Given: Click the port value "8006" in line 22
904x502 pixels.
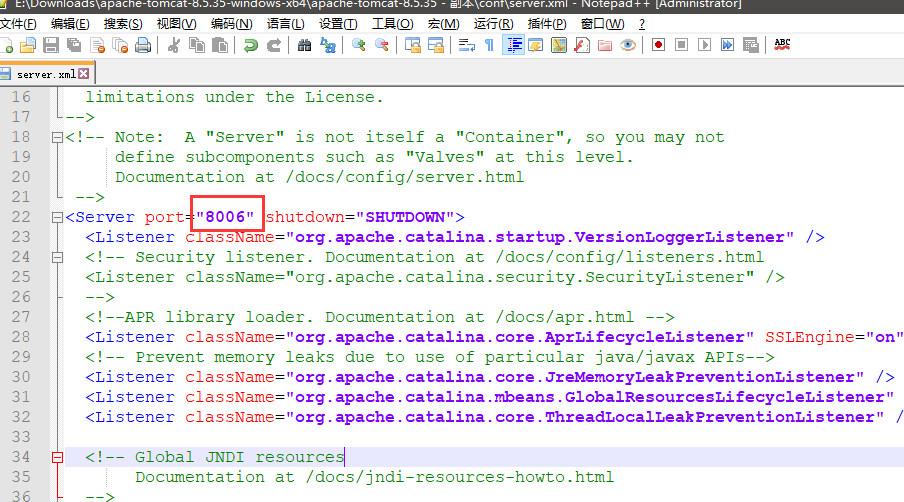Looking at the screenshot, I should (x=230, y=217).
